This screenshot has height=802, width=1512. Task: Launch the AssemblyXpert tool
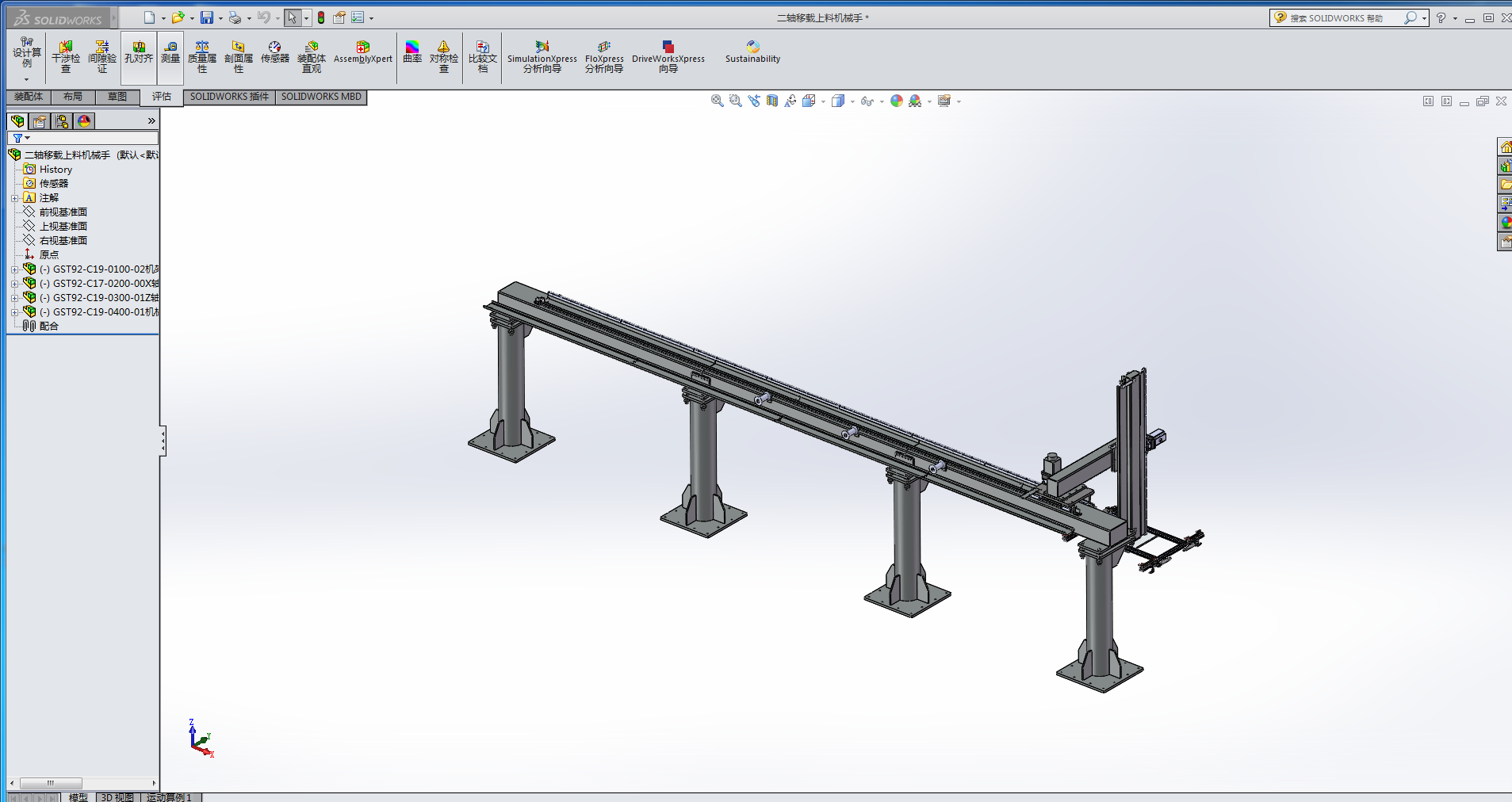pyautogui.click(x=362, y=52)
